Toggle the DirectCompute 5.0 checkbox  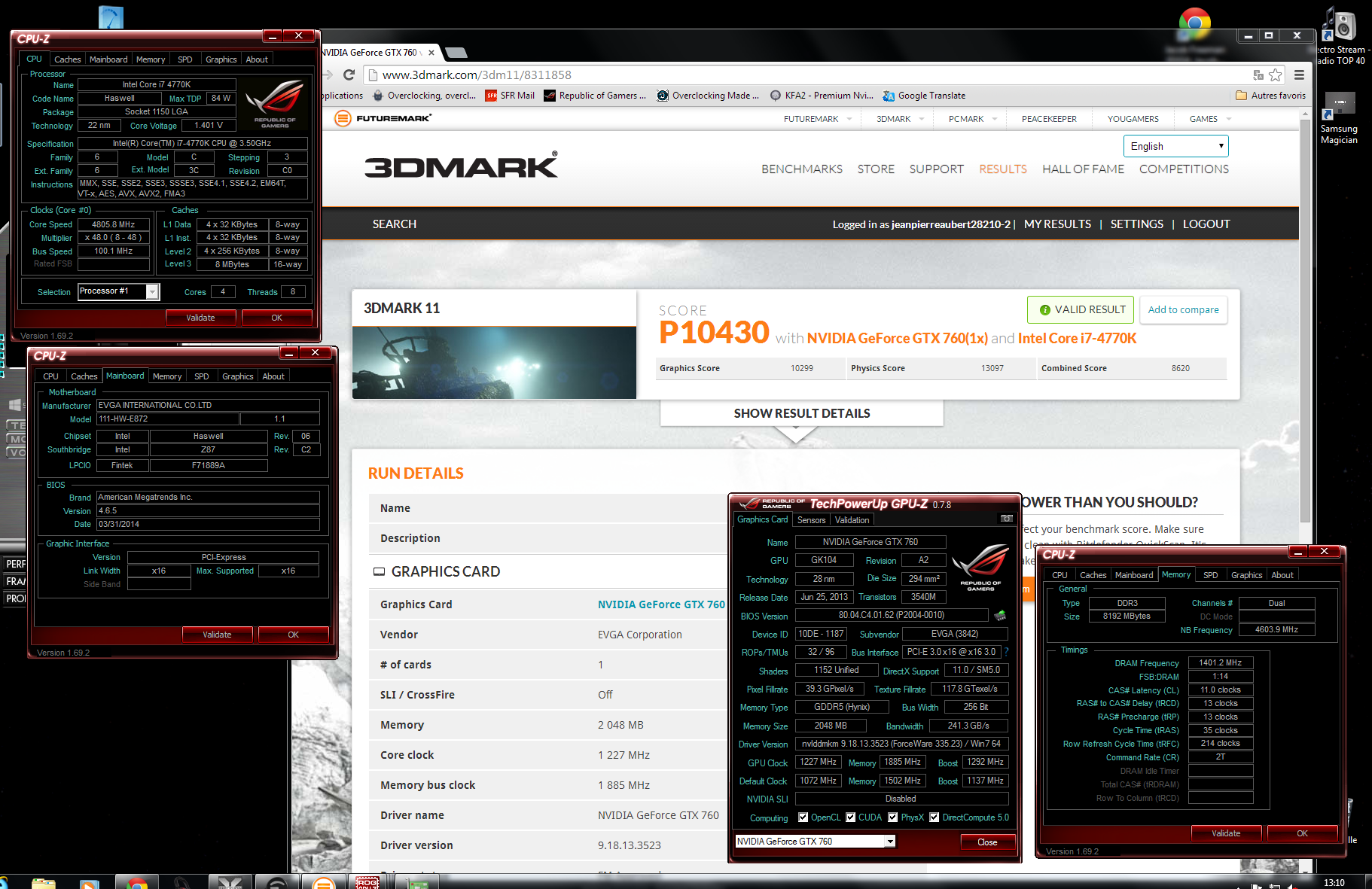coord(934,817)
